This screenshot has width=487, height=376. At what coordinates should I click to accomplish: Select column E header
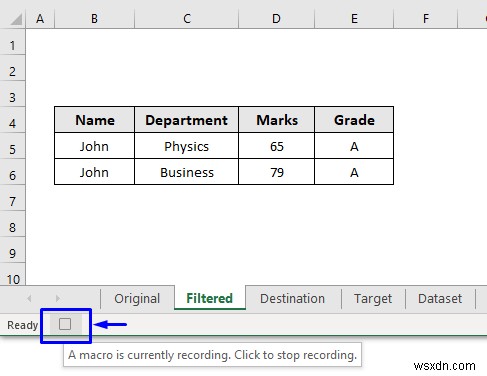pyautogui.click(x=354, y=19)
